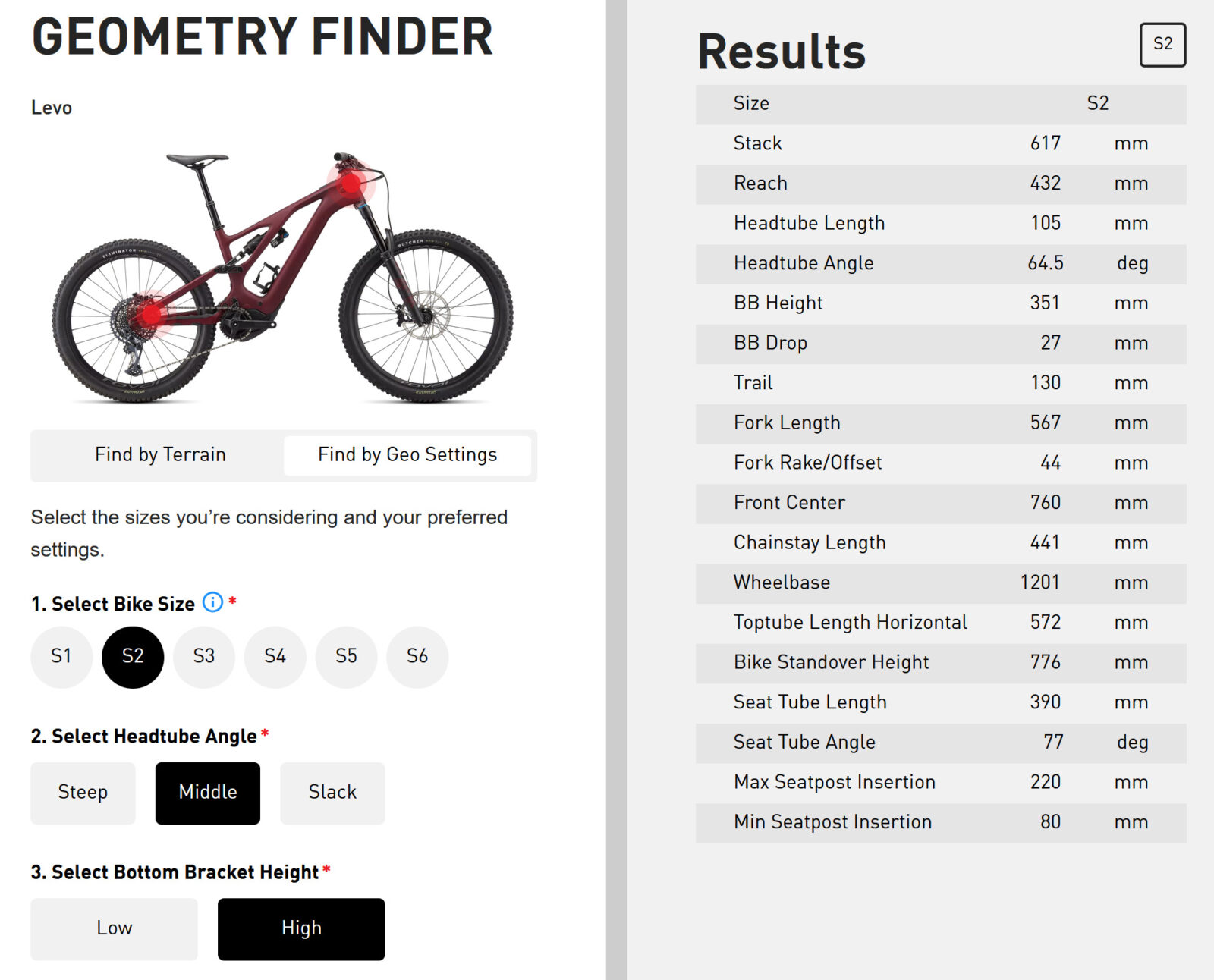Pick bike size S5
This screenshot has width=1214, height=980.
pyautogui.click(x=346, y=657)
